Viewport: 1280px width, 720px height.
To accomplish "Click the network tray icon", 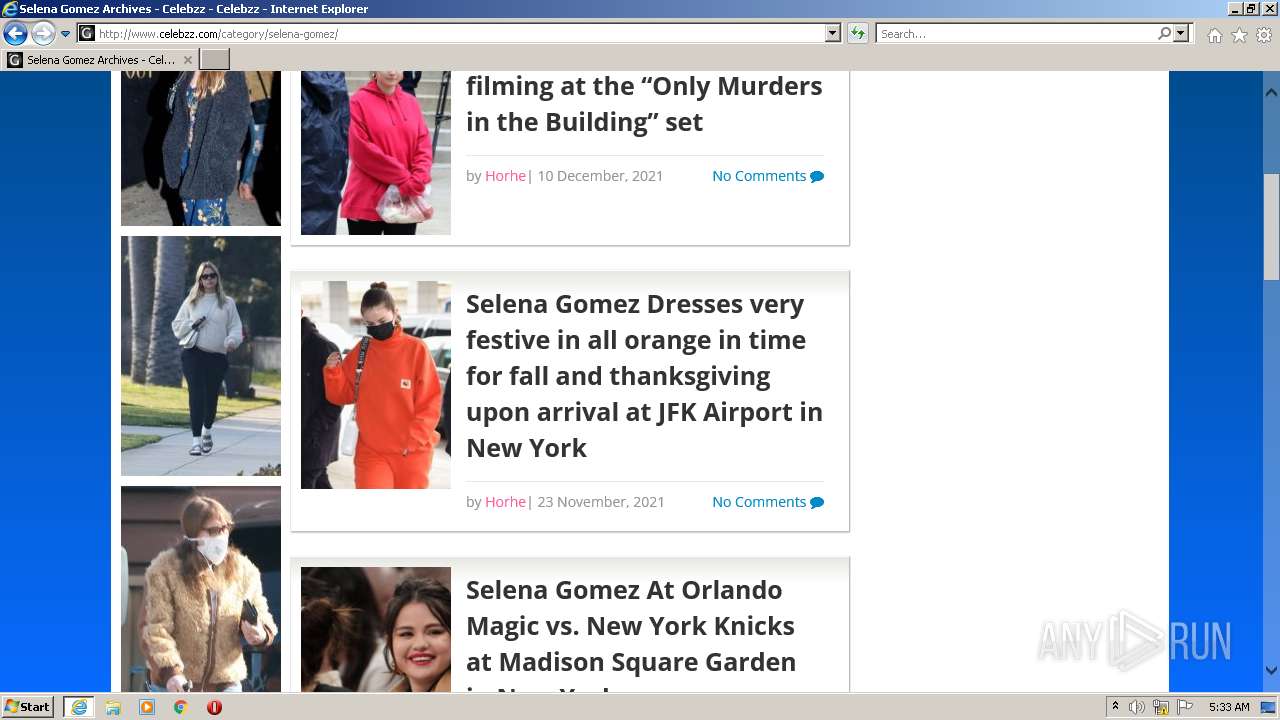I will pyautogui.click(x=1161, y=707).
